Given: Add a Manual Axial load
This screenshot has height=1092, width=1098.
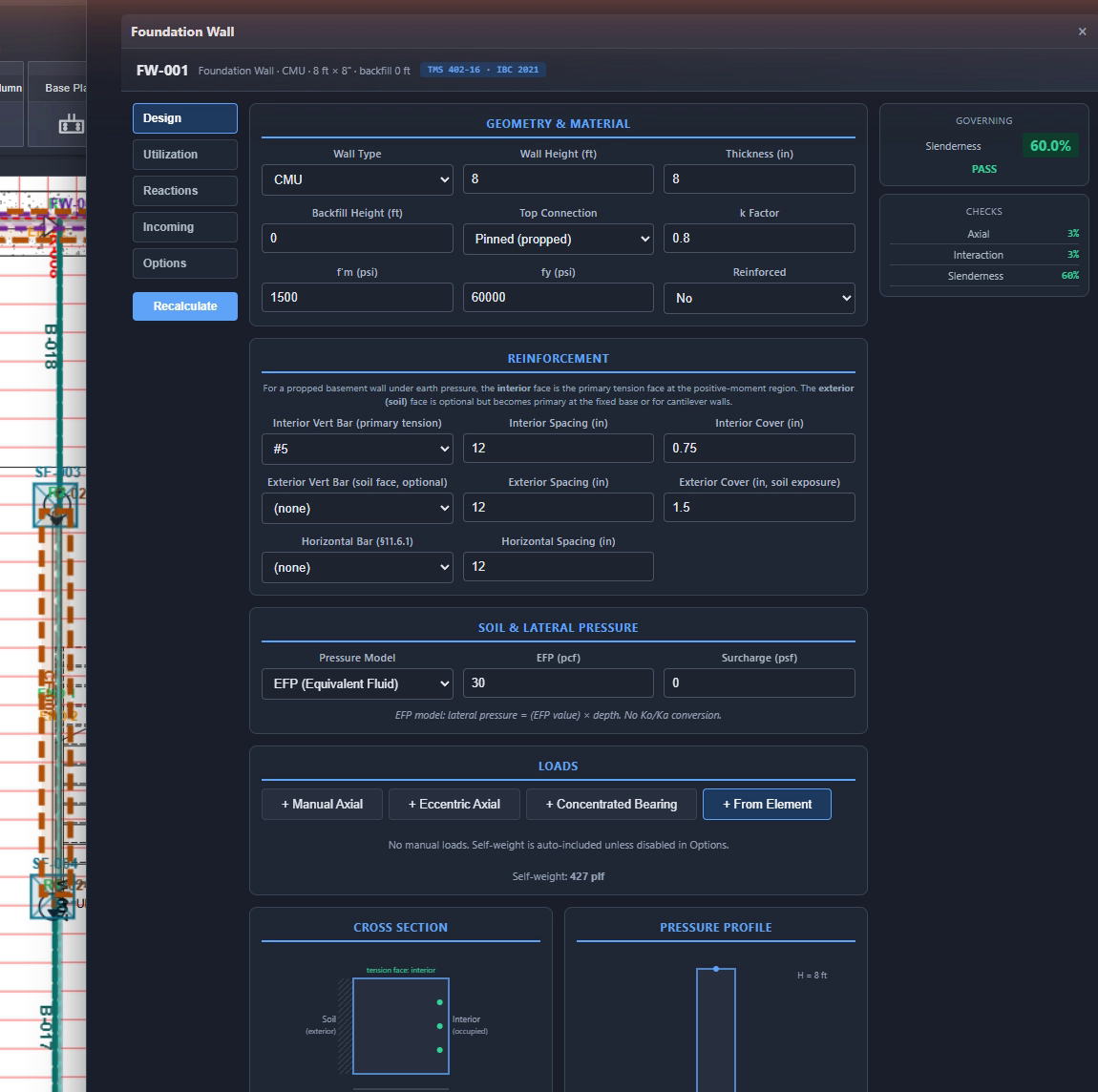Looking at the screenshot, I should (322, 805).
